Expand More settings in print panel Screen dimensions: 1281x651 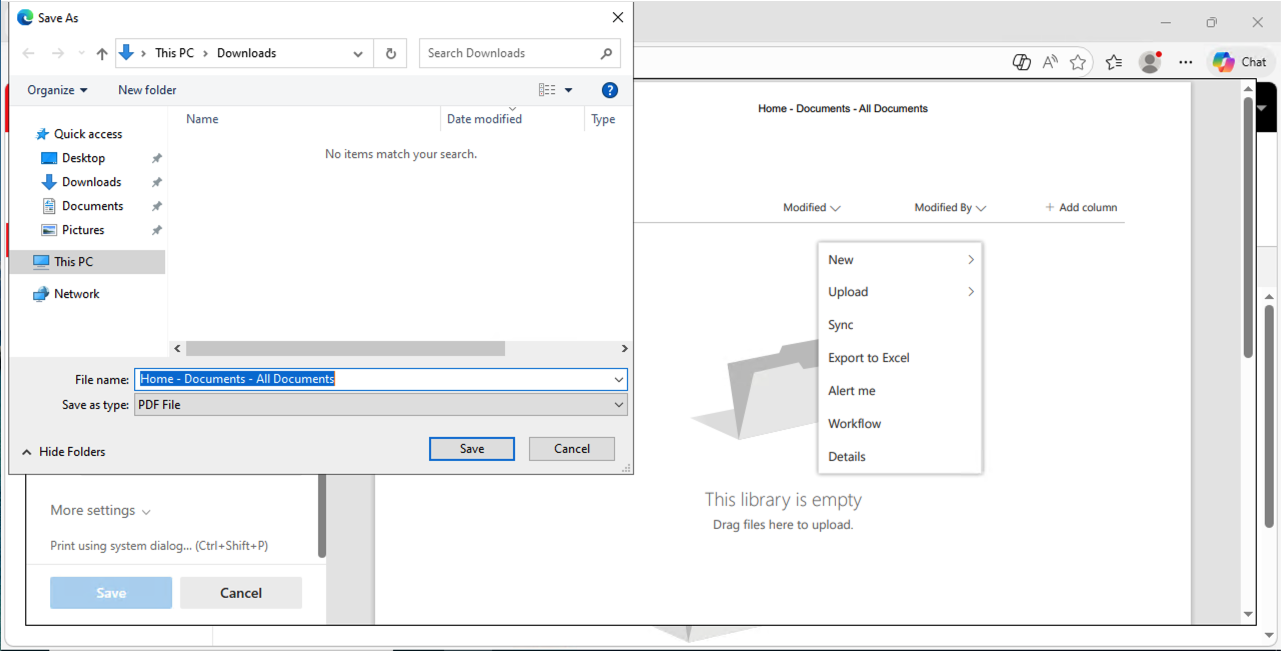click(x=100, y=510)
